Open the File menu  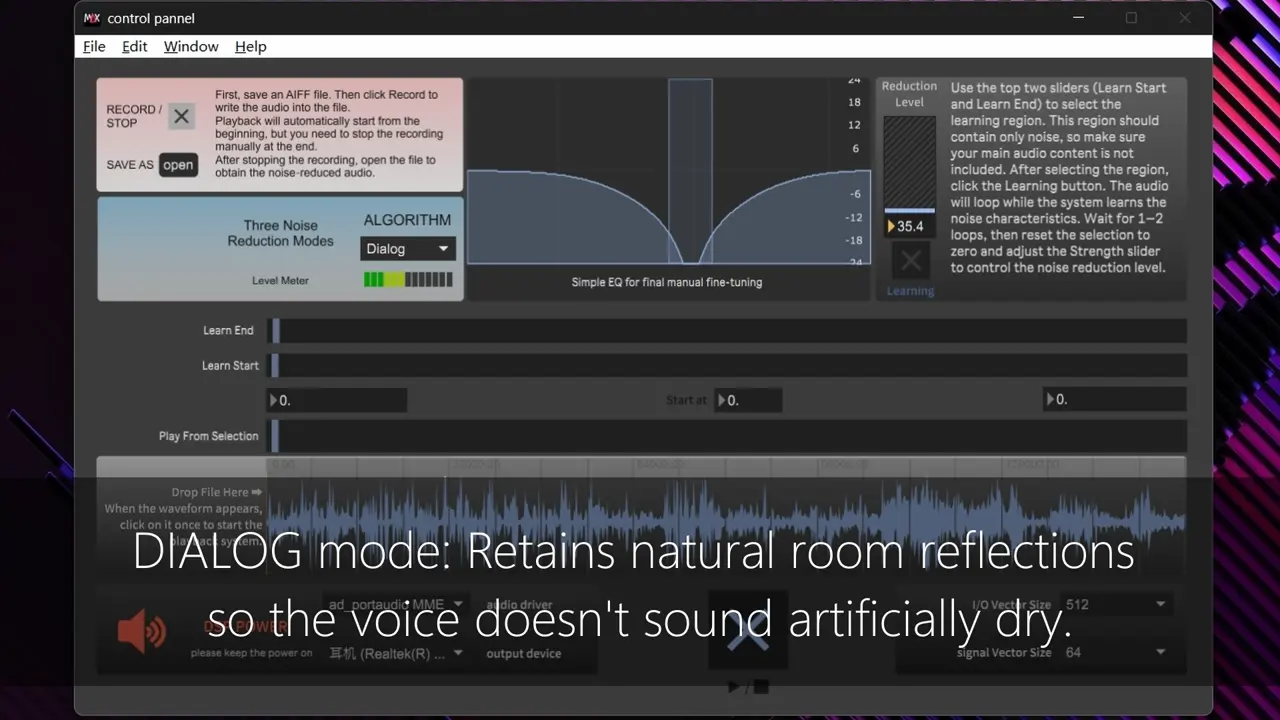[x=94, y=46]
